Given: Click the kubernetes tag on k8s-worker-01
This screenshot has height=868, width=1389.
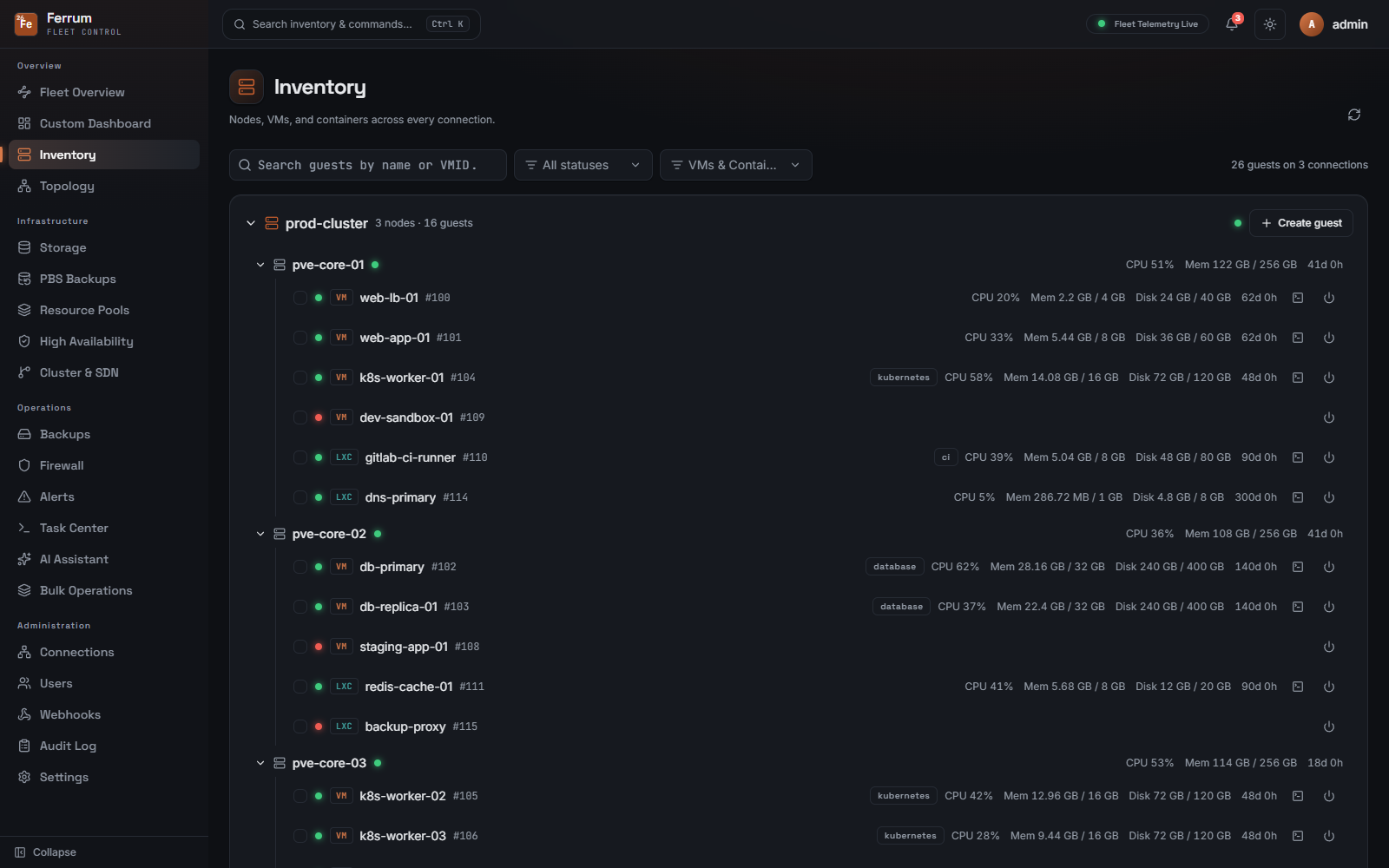Looking at the screenshot, I should click(x=904, y=378).
